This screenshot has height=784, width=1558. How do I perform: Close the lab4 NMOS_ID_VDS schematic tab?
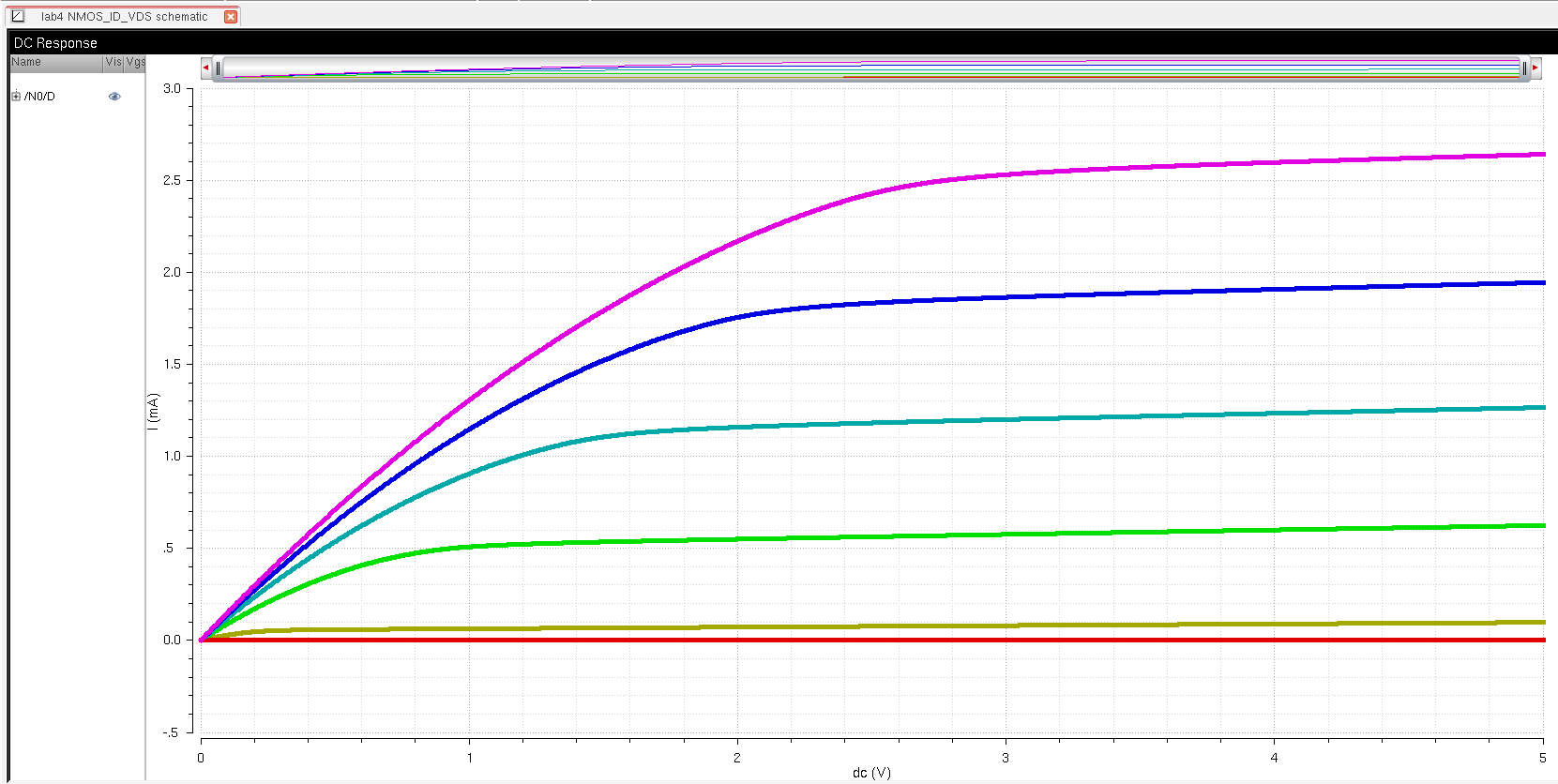pyautogui.click(x=231, y=17)
